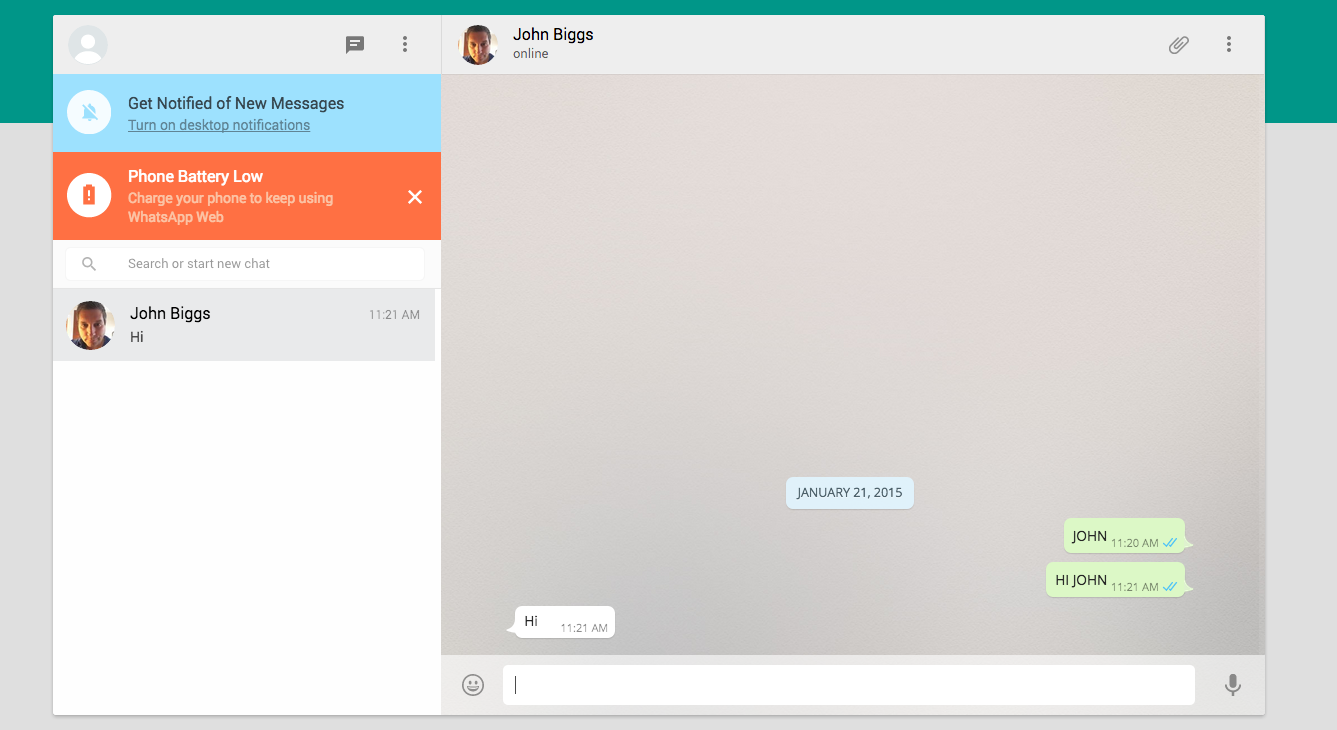
Task: Click the paperclip attach icon
Action: [x=1179, y=44]
